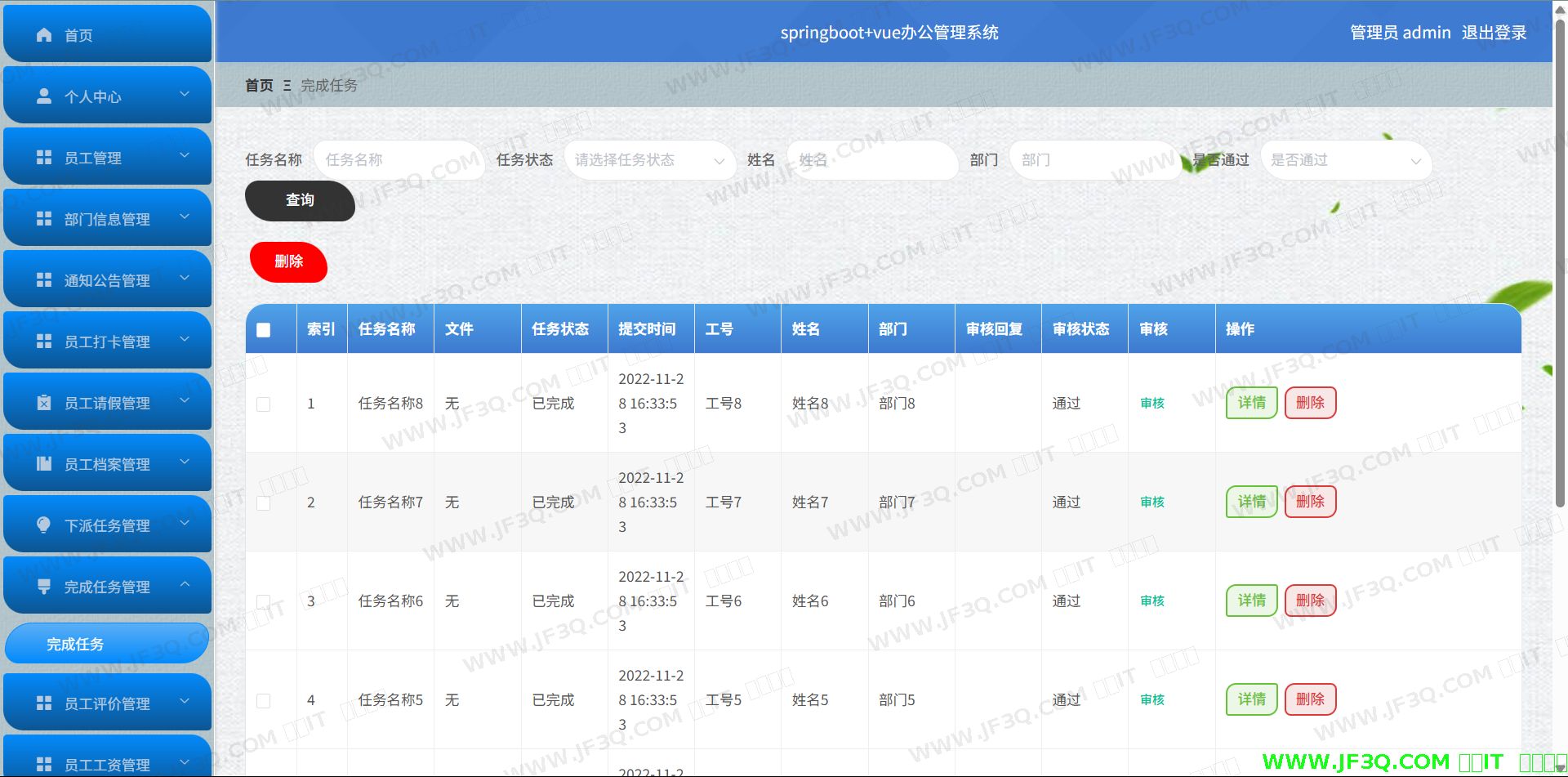Viewport: 1568px width, 777px height.
Task: Open the 是否通过 dropdown
Action: coord(1345,160)
